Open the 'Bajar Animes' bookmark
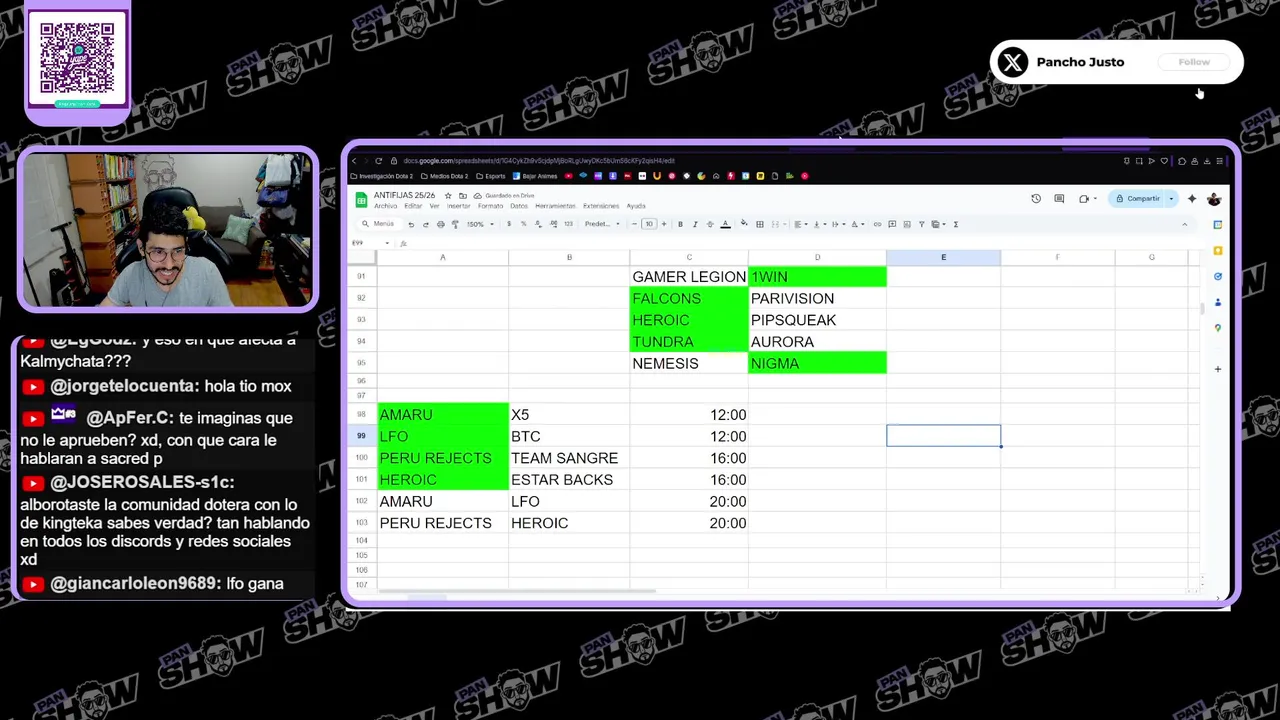This screenshot has height=720, width=1280. pos(535,176)
